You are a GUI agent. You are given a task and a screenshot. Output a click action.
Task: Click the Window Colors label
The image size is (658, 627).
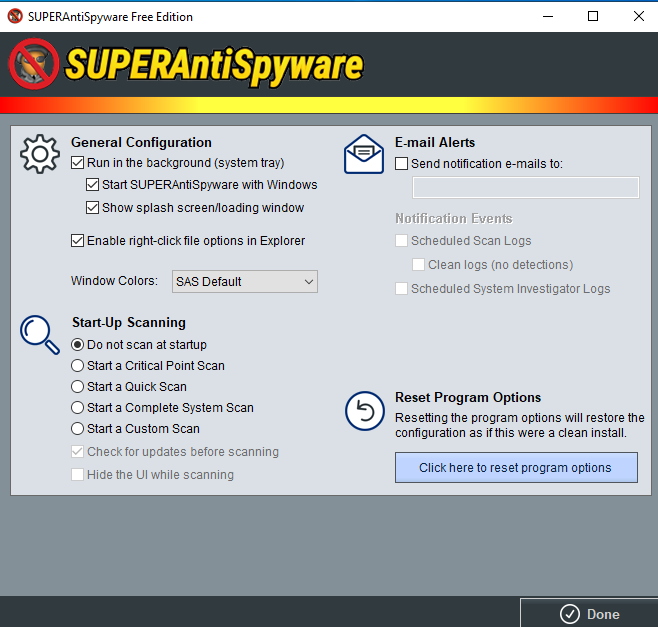click(x=114, y=281)
